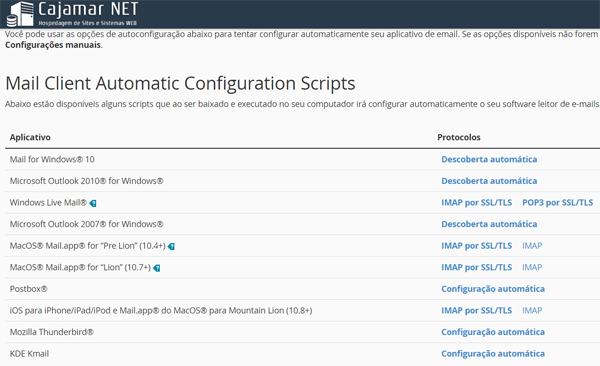The width and height of the screenshot is (600, 366).
Task: Go to Configurações manuais link
Action: (53, 45)
